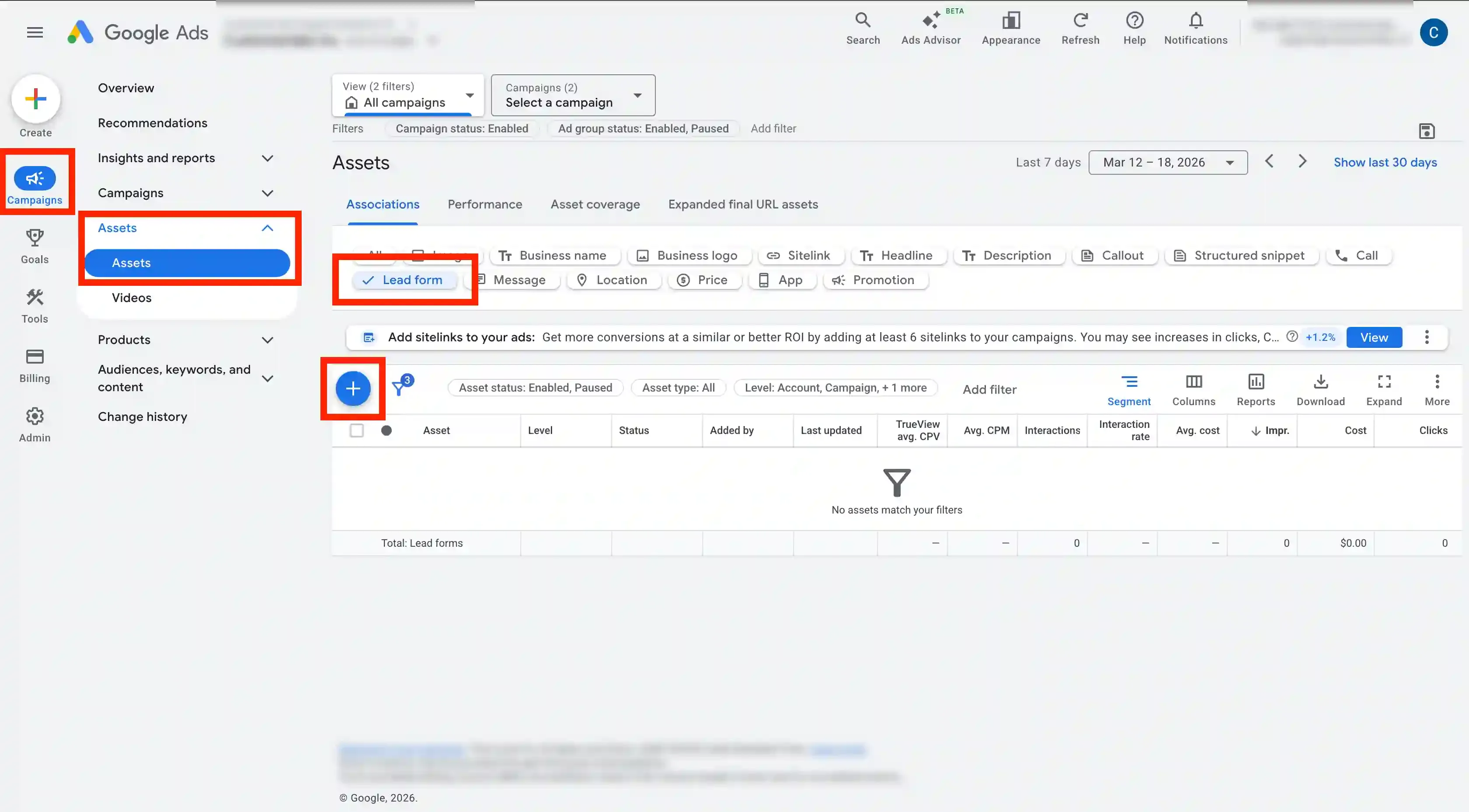Open Overview in navigation

coord(126,88)
